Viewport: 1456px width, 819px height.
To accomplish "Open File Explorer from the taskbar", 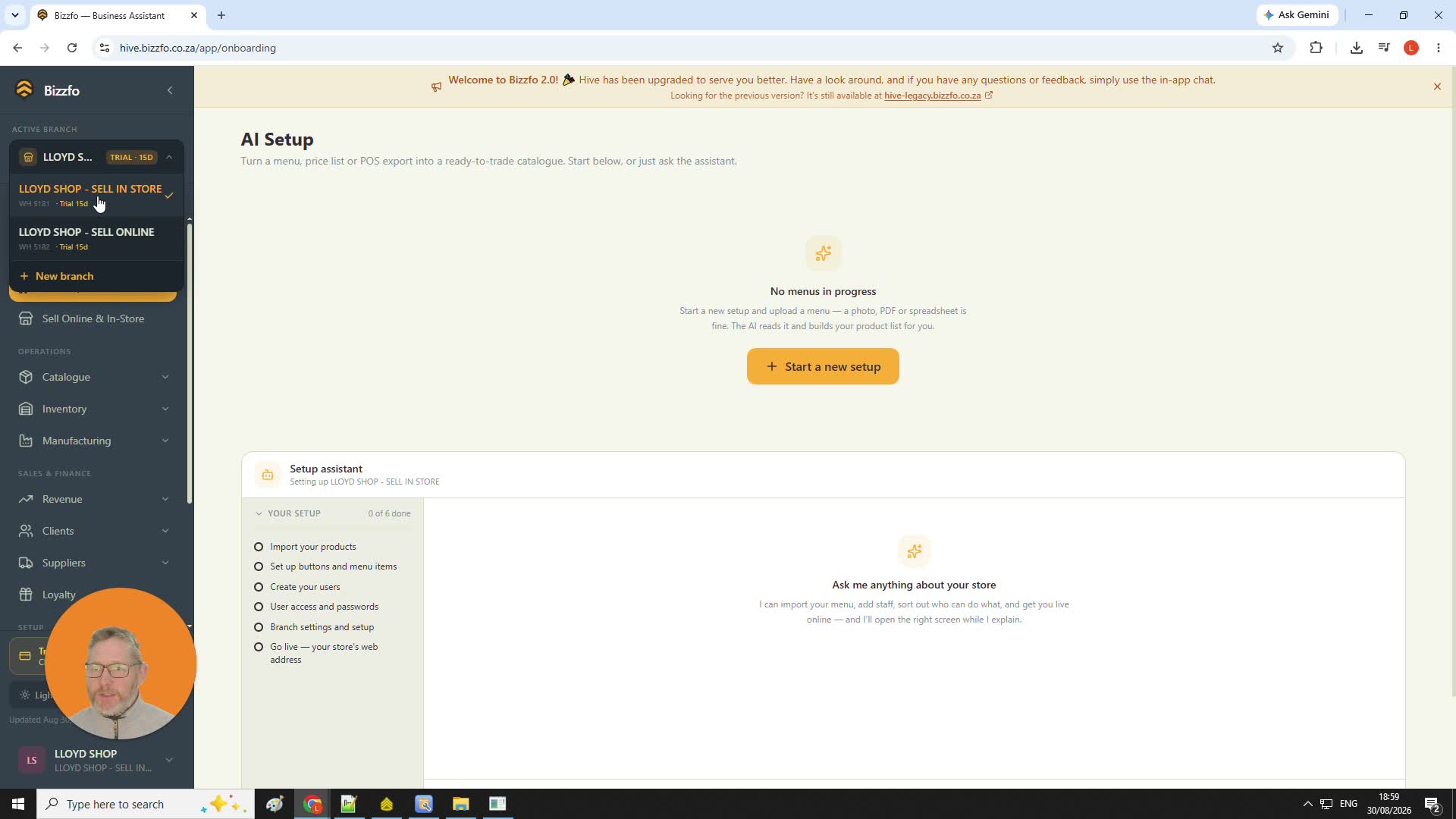I will [x=461, y=804].
